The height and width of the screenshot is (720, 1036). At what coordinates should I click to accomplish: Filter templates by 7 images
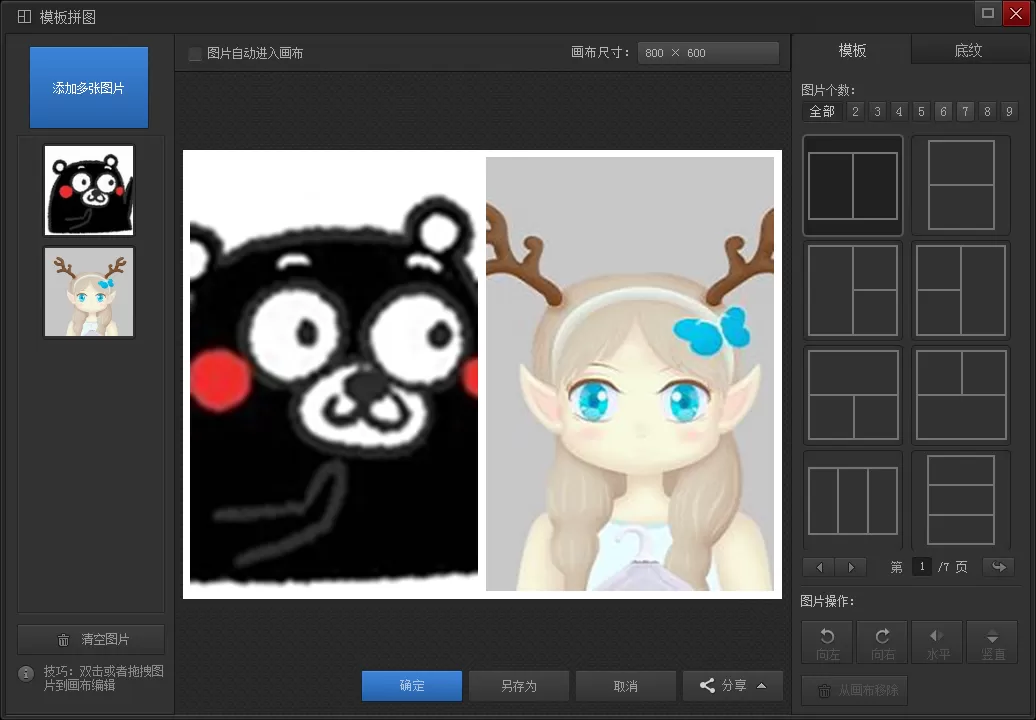[965, 112]
